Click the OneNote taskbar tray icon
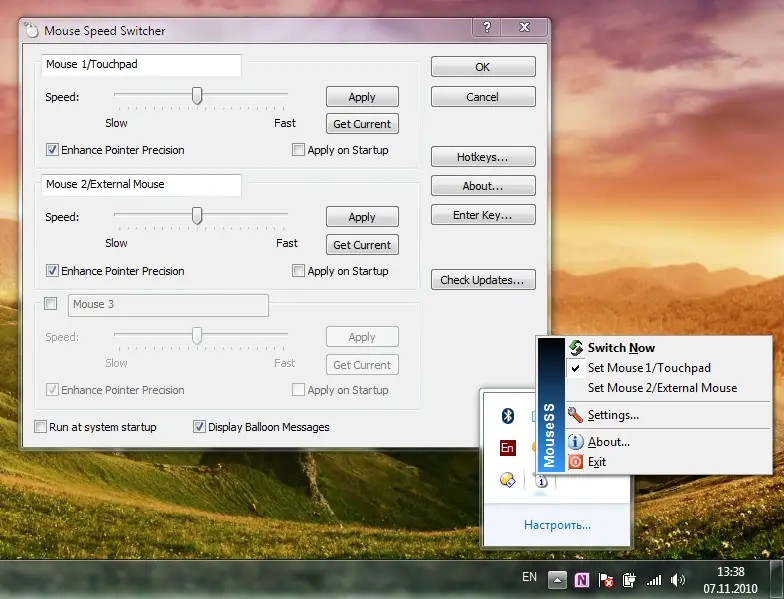The image size is (784, 599). (x=582, y=580)
